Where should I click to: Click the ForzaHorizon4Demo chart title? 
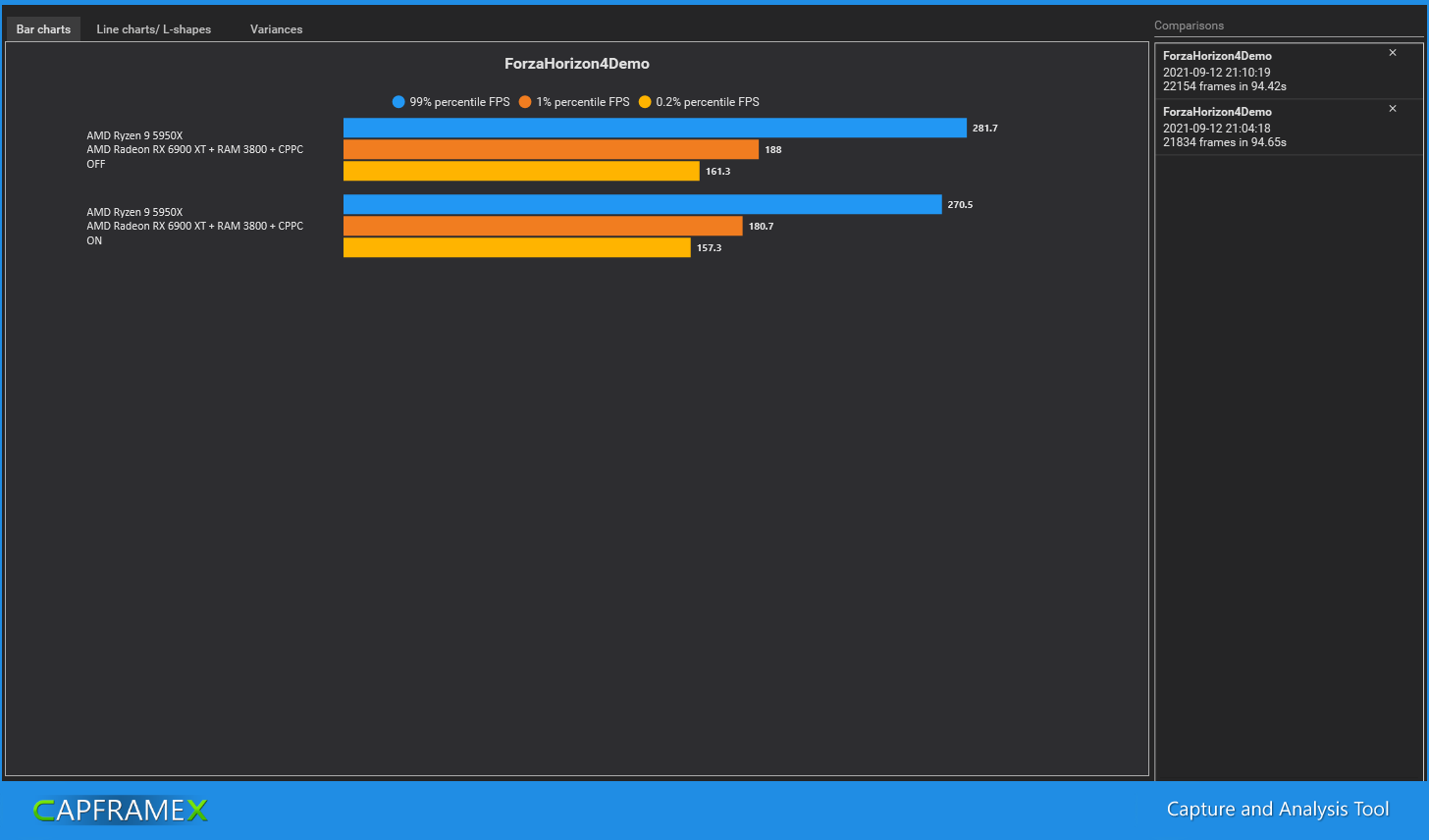(576, 63)
